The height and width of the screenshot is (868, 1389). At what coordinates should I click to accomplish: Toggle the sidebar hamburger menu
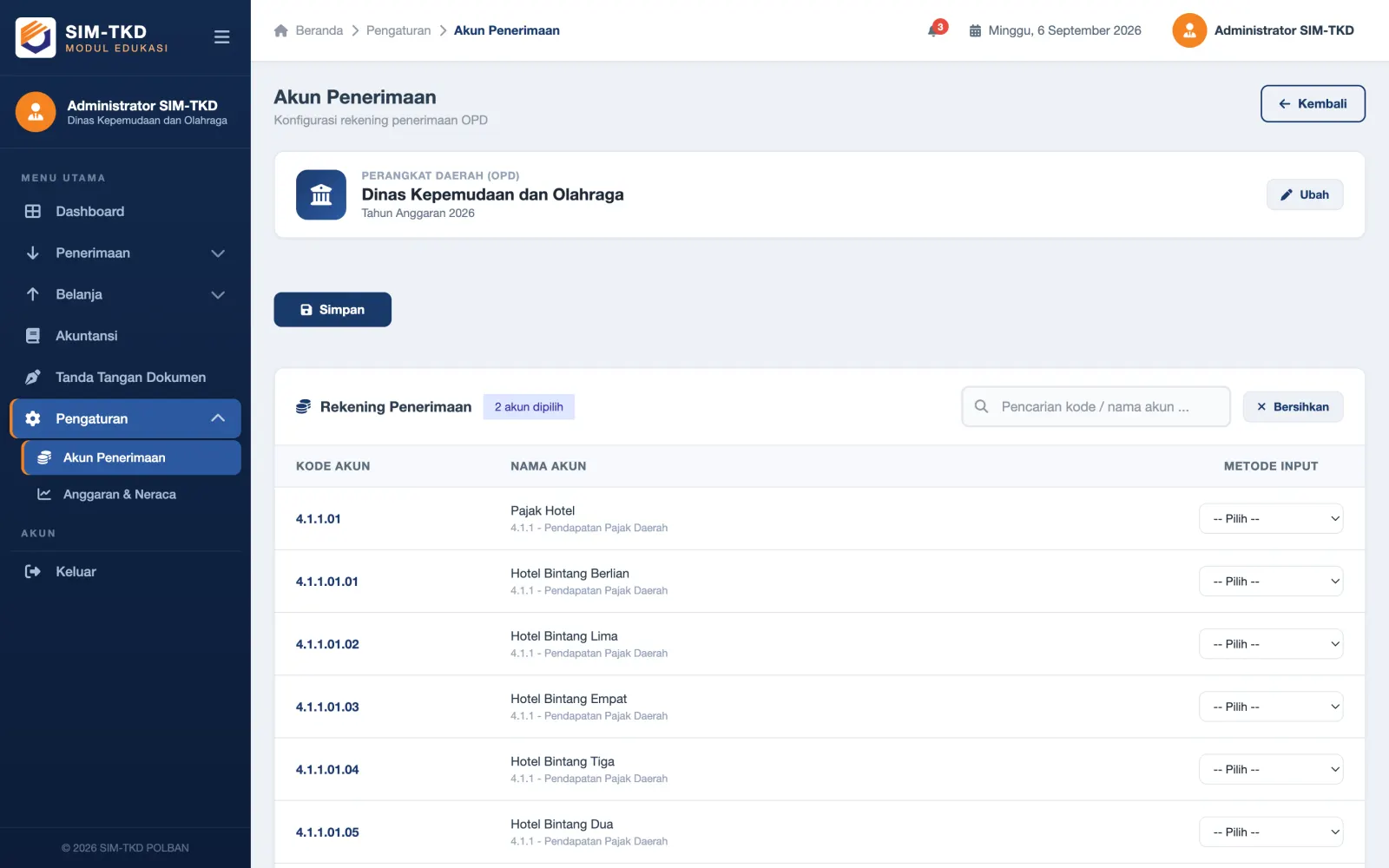[x=221, y=37]
